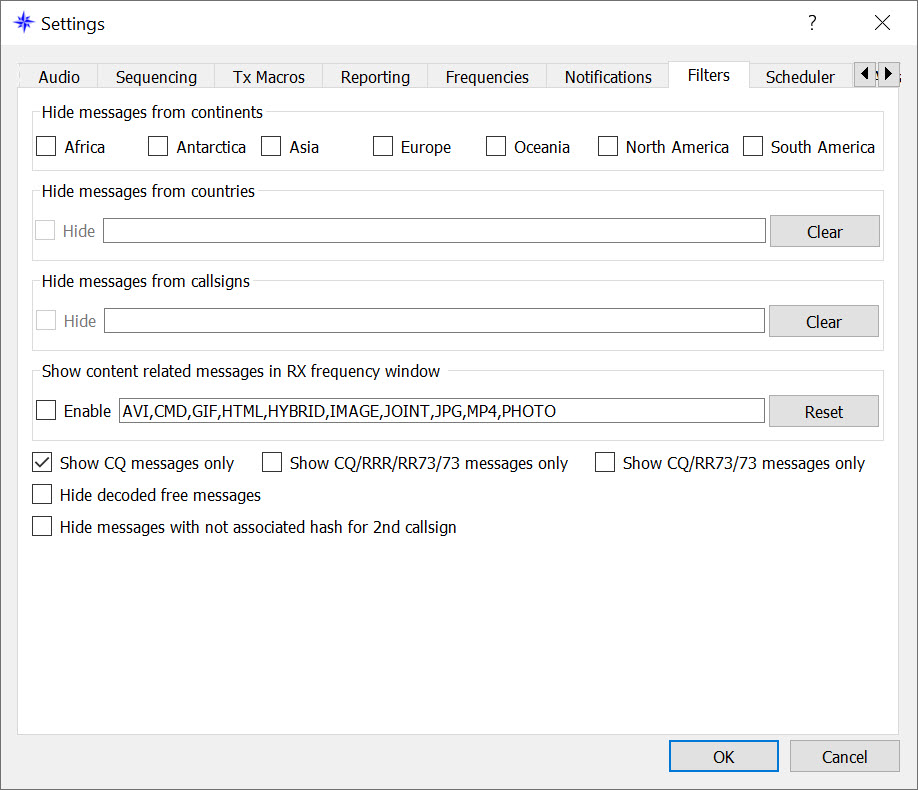
Task: Toggle Hide decoded free messages
Action: click(42, 495)
